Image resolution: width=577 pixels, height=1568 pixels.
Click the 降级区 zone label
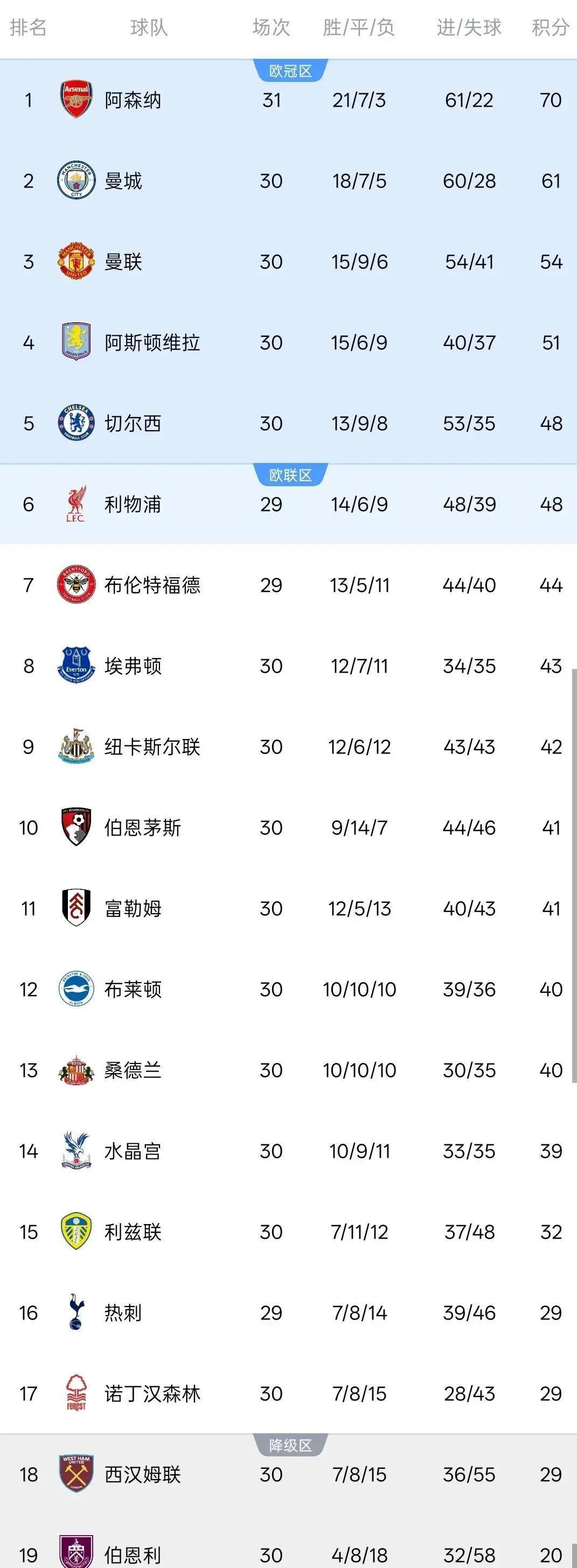(290, 1446)
